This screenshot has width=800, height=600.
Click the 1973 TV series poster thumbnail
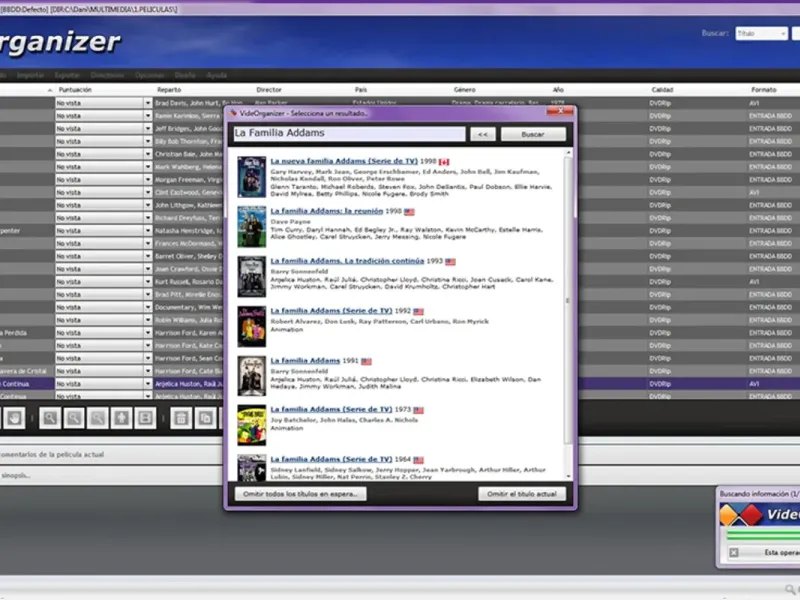coord(252,426)
